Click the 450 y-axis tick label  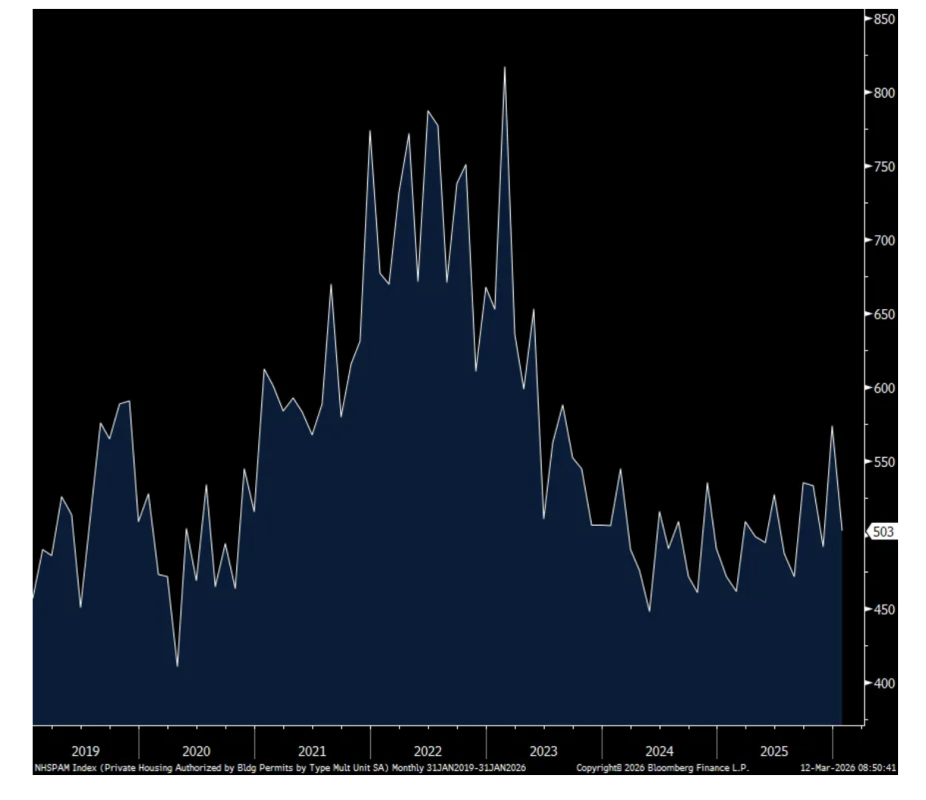[882, 609]
